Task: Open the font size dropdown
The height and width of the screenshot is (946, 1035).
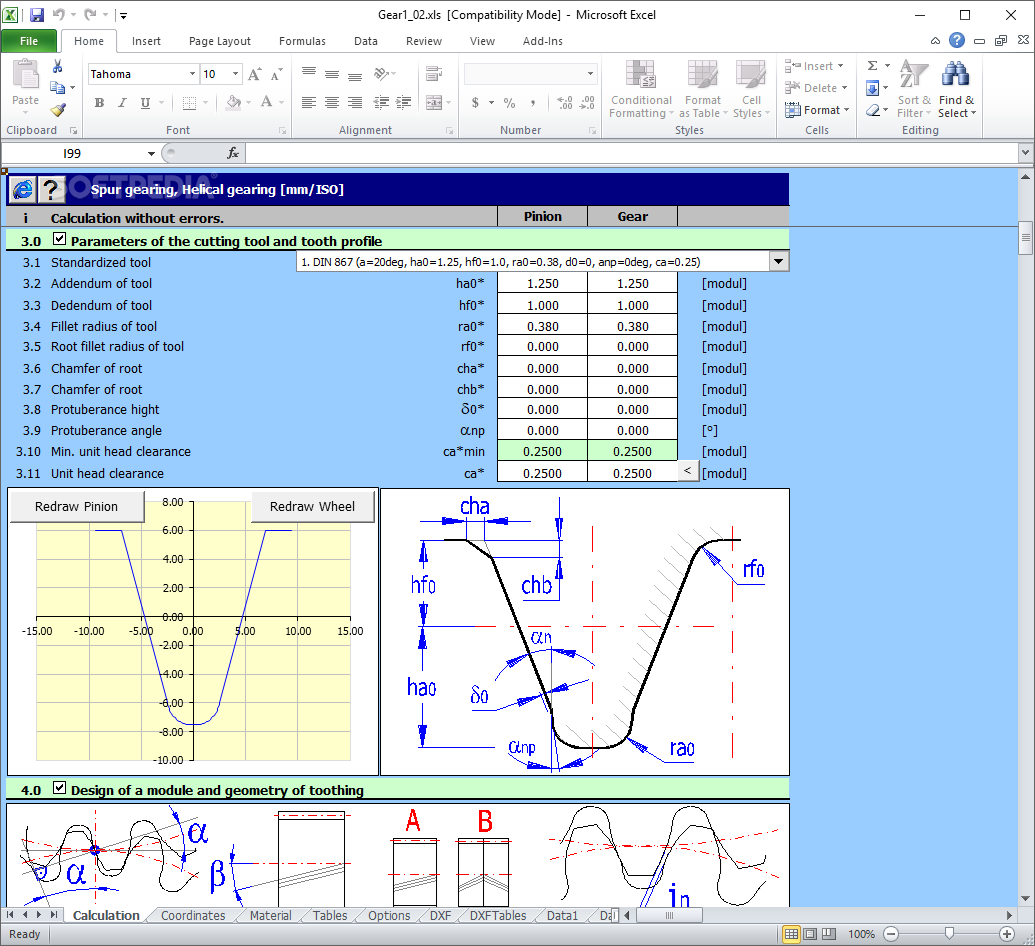Action: click(235, 74)
